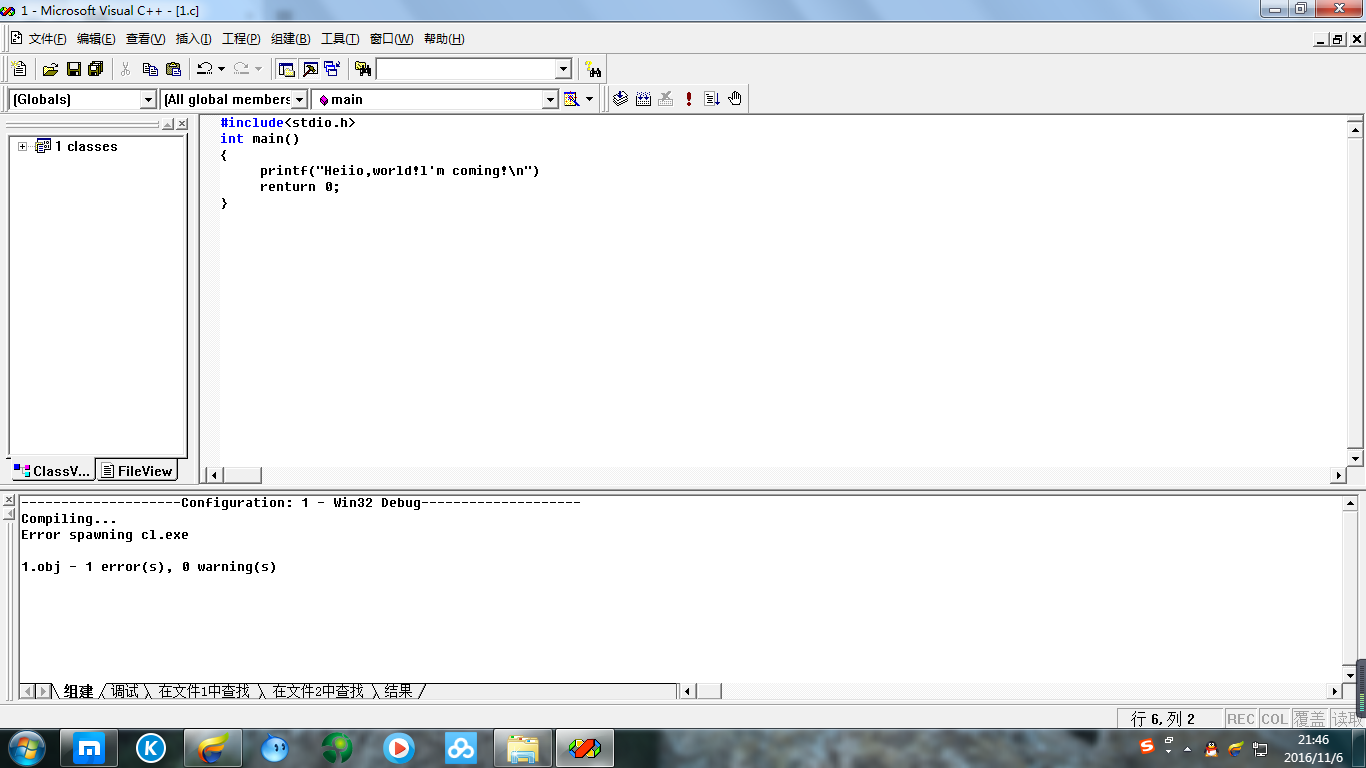Viewport: 1366px width, 768px height.
Task: Click the hand Insert Breakpoint icon
Action: tap(735, 99)
